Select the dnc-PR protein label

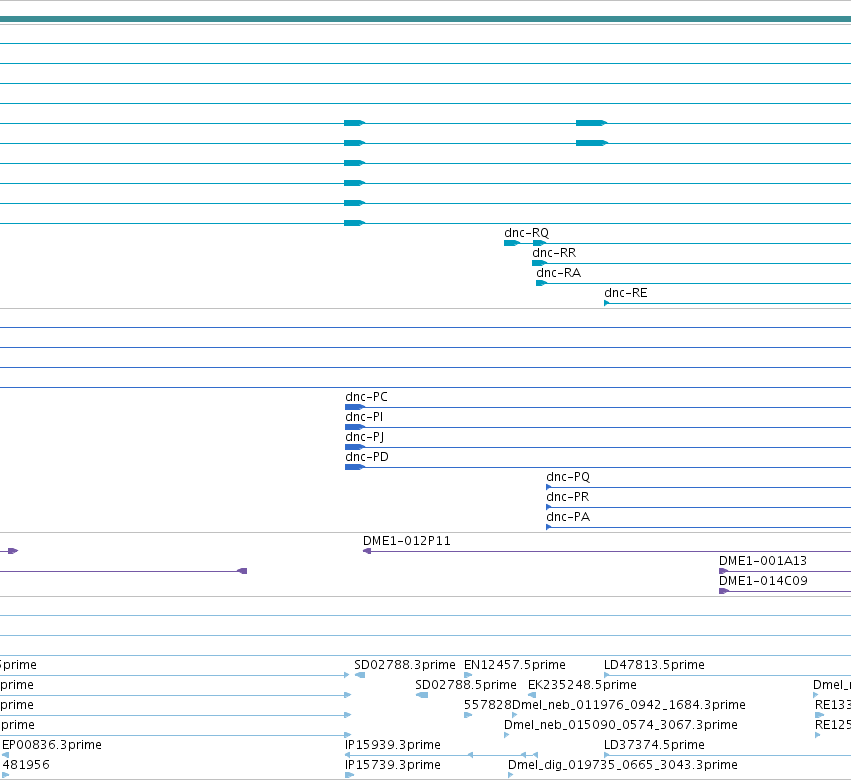coord(568,497)
